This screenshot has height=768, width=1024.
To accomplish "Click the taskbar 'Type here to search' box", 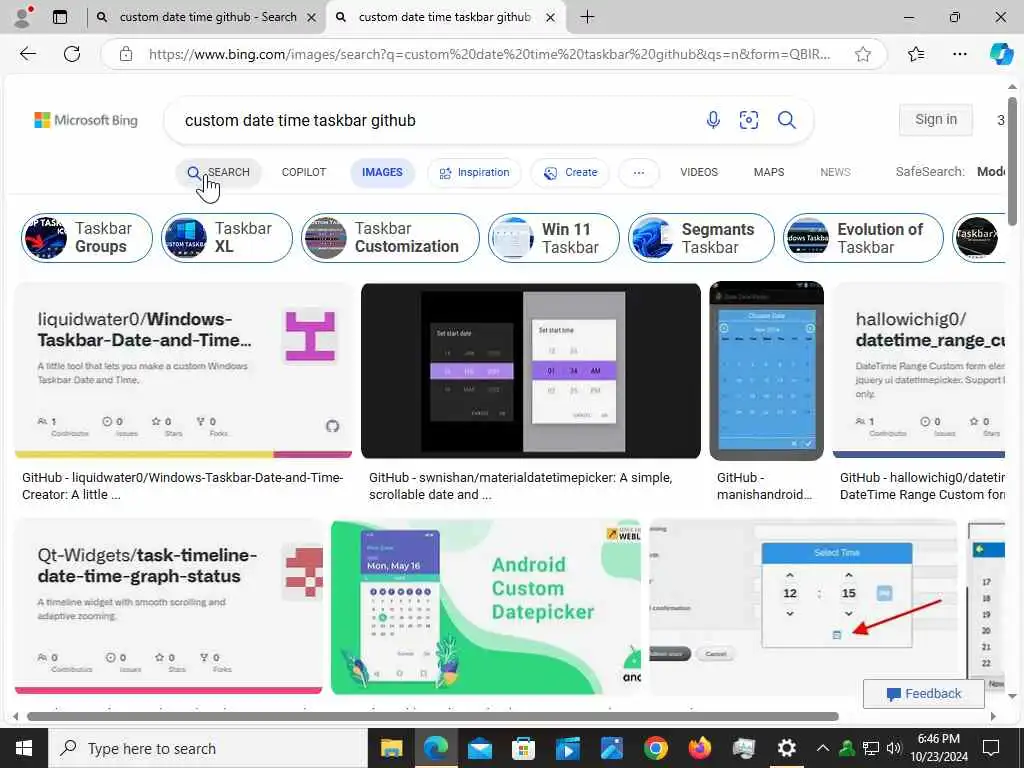I will click(208, 748).
